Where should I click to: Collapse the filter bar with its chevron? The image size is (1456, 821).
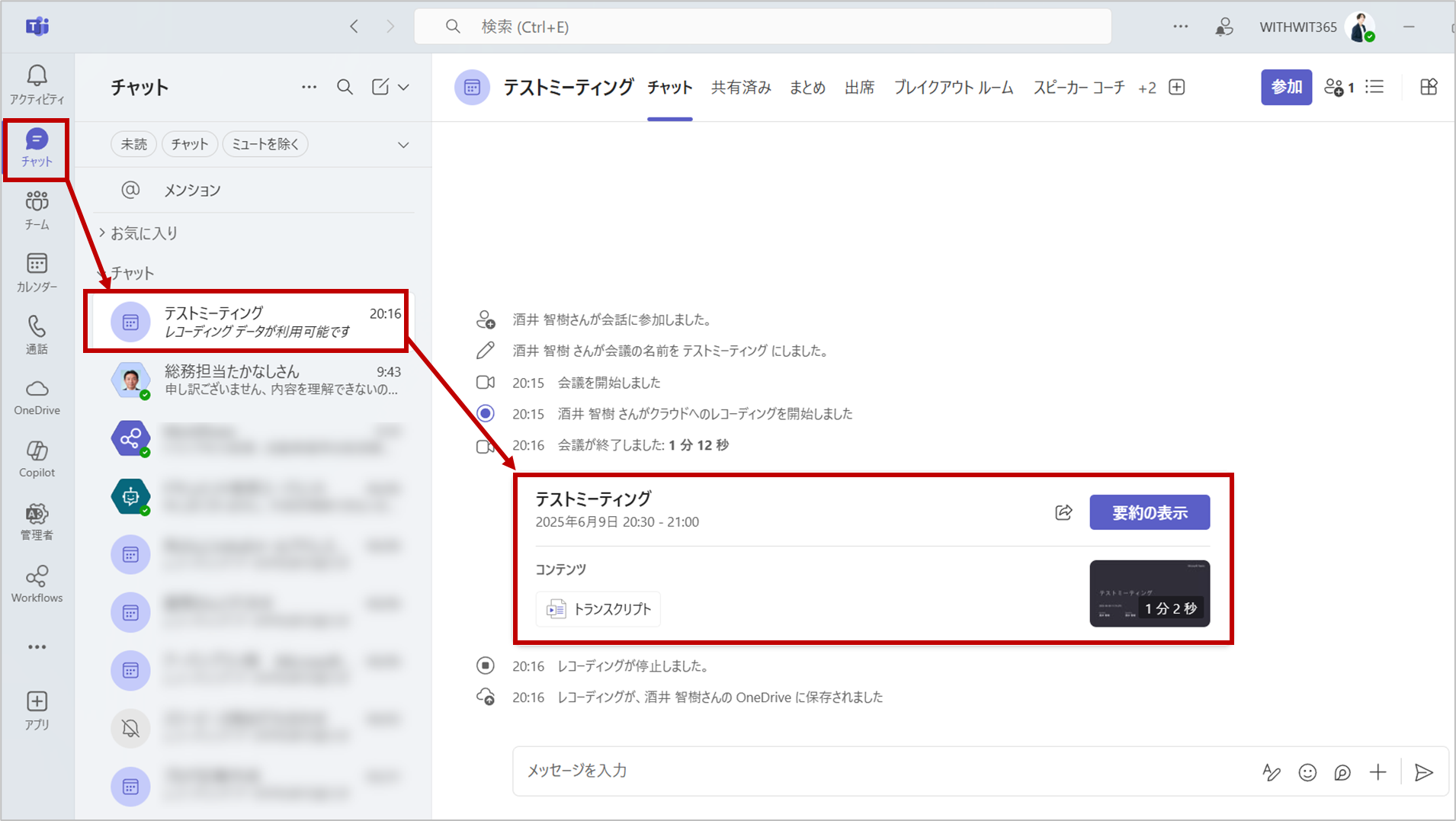click(402, 144)
